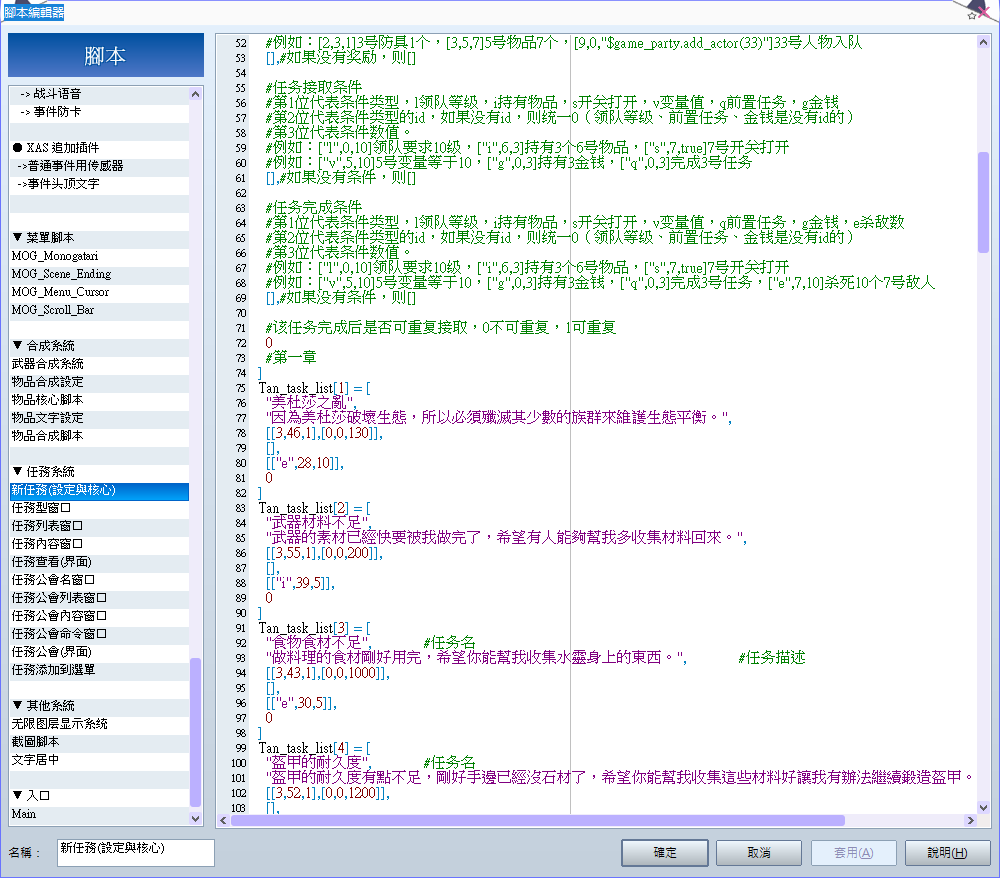Focus the 名稱 script name field
The width and height of the screenshot is (1000, 878).
point(136,852)
